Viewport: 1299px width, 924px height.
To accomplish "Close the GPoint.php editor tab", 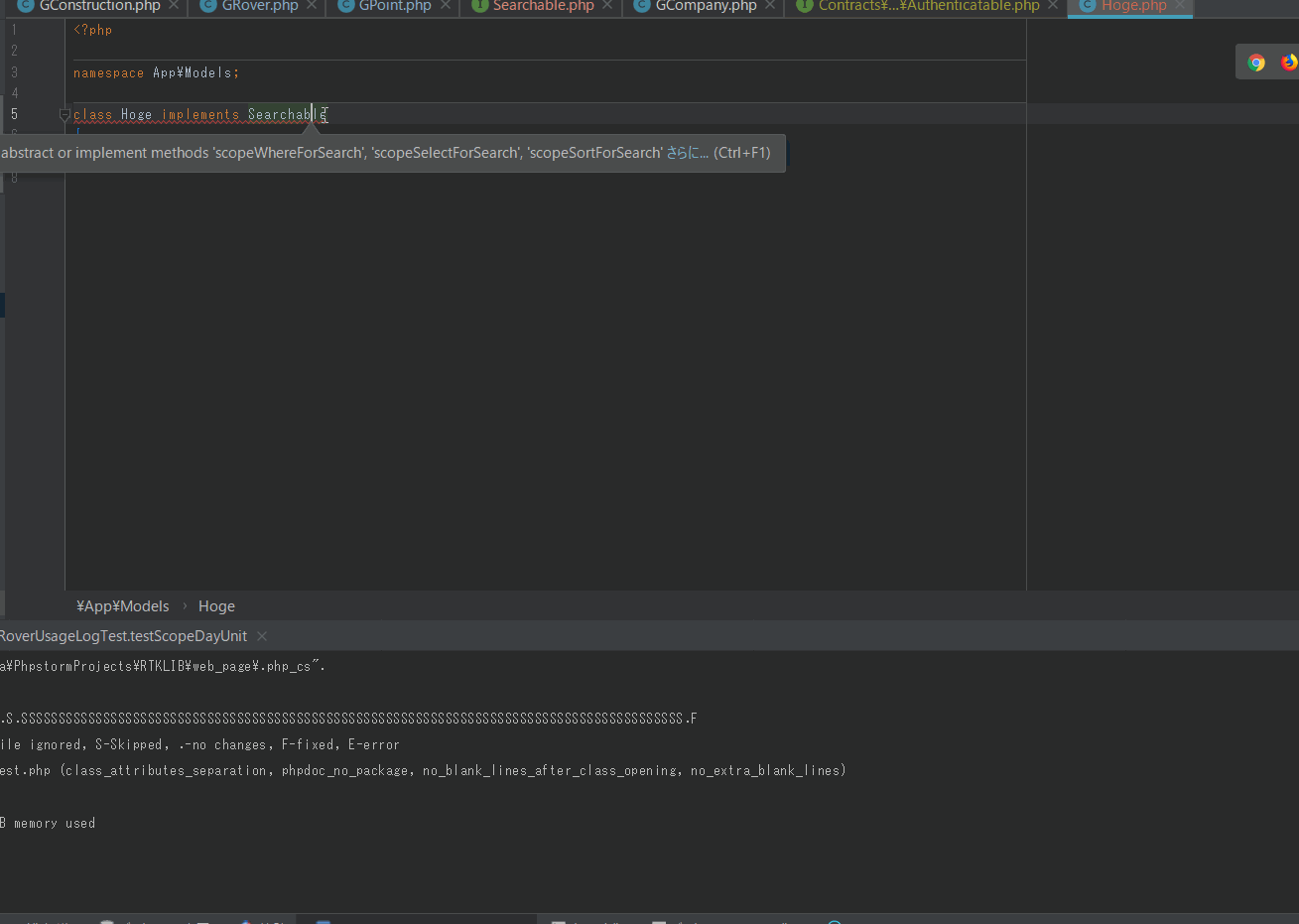I will tap(446, 6).
